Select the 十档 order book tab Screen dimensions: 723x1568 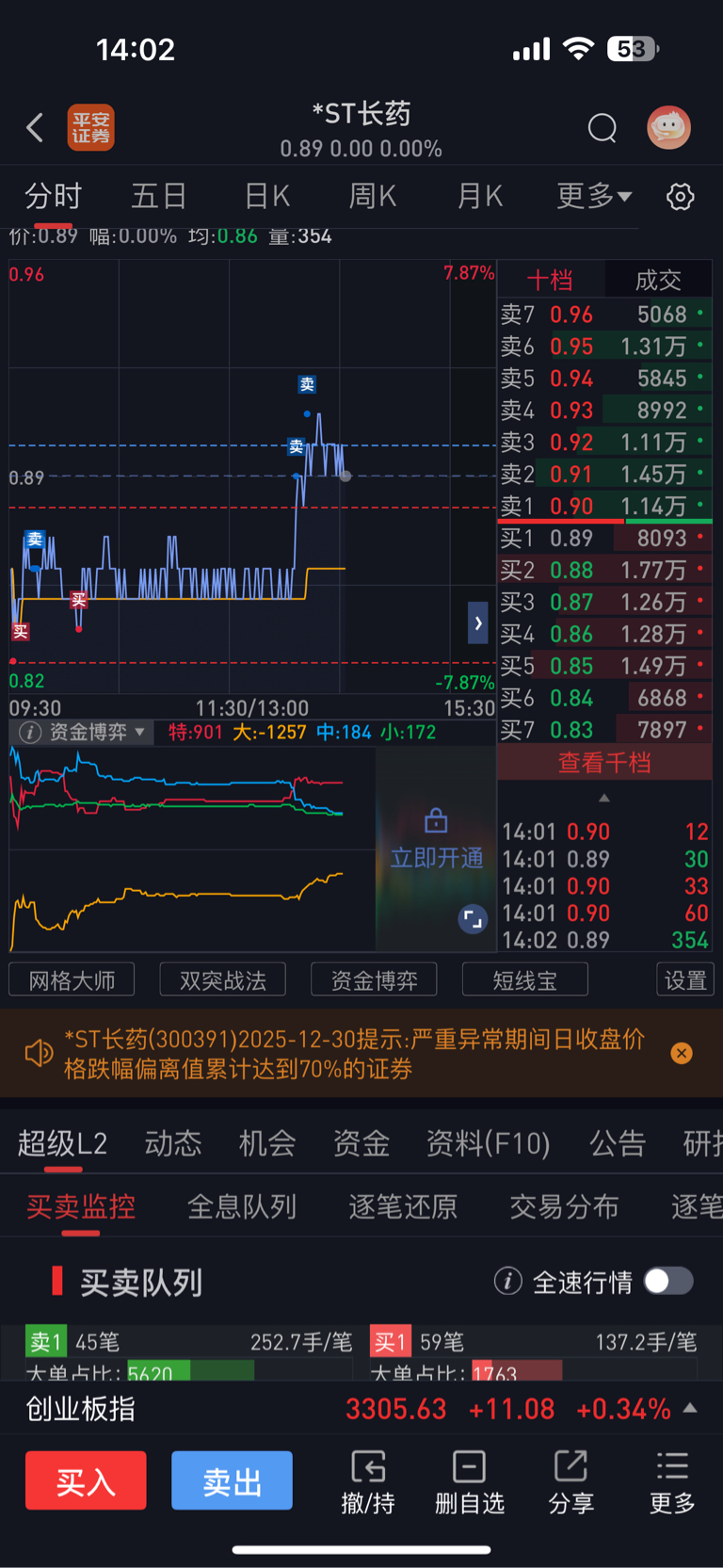tap(550, 280)
